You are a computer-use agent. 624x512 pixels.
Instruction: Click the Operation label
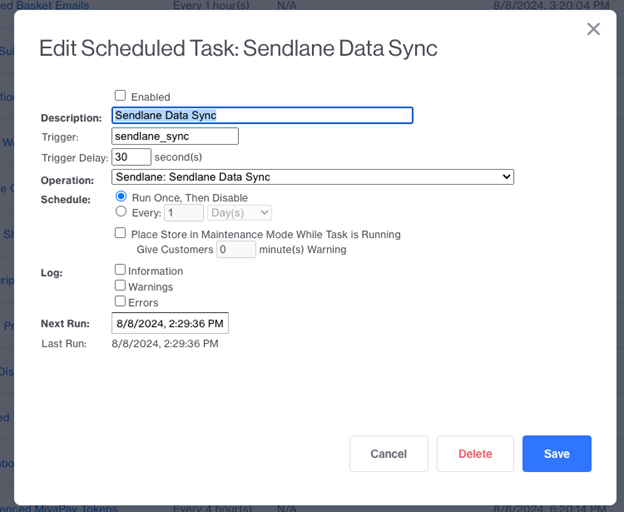pyautogui.click(x=67, y=181)
